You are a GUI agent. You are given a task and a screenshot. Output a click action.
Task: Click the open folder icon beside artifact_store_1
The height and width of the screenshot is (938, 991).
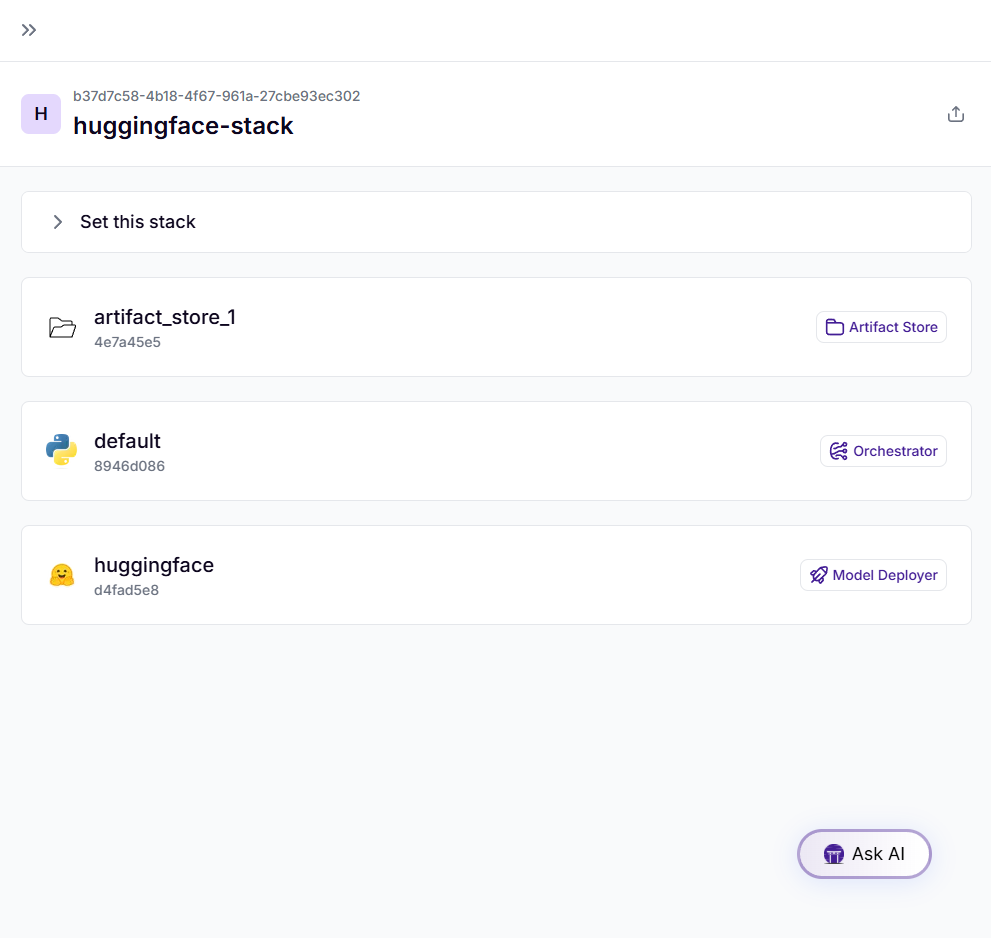point(62,327)
